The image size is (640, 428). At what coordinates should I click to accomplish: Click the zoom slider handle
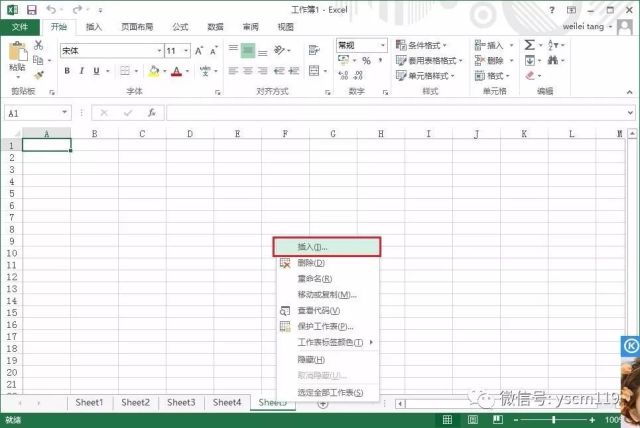pyautogui.click(x=554, y=419)
